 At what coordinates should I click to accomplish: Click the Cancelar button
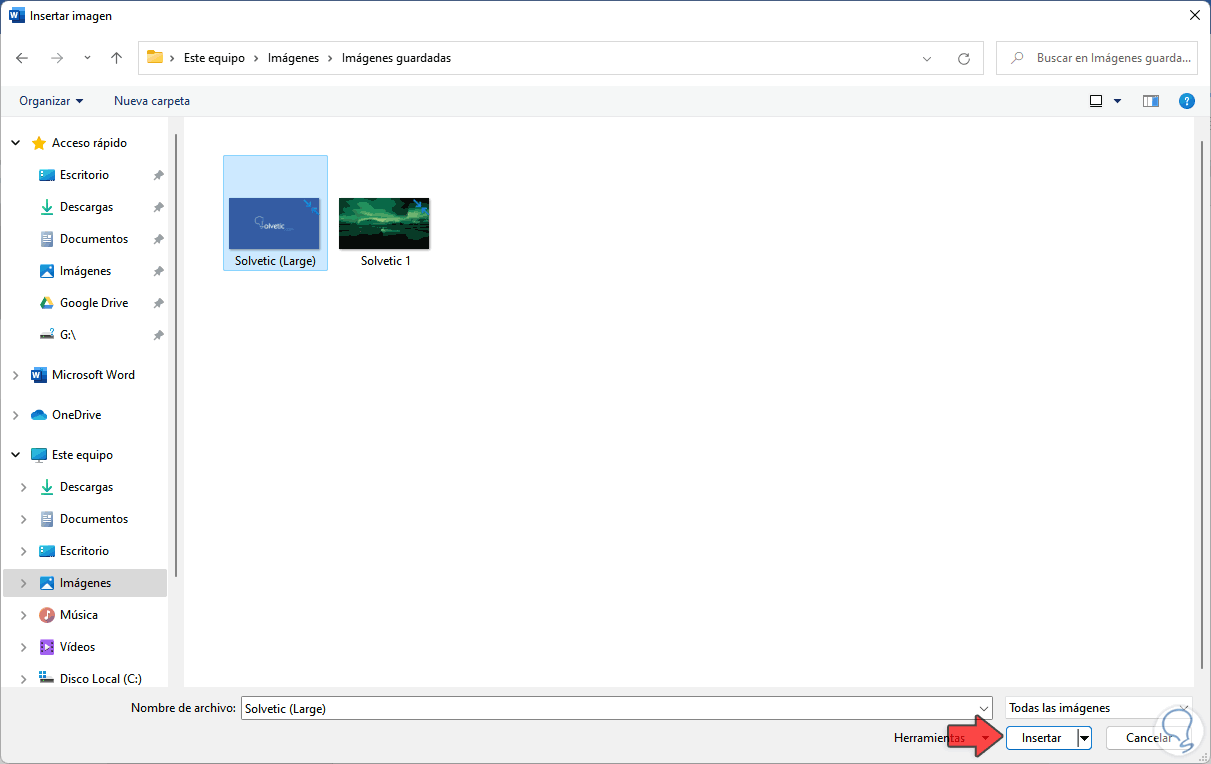(1149, 738)
